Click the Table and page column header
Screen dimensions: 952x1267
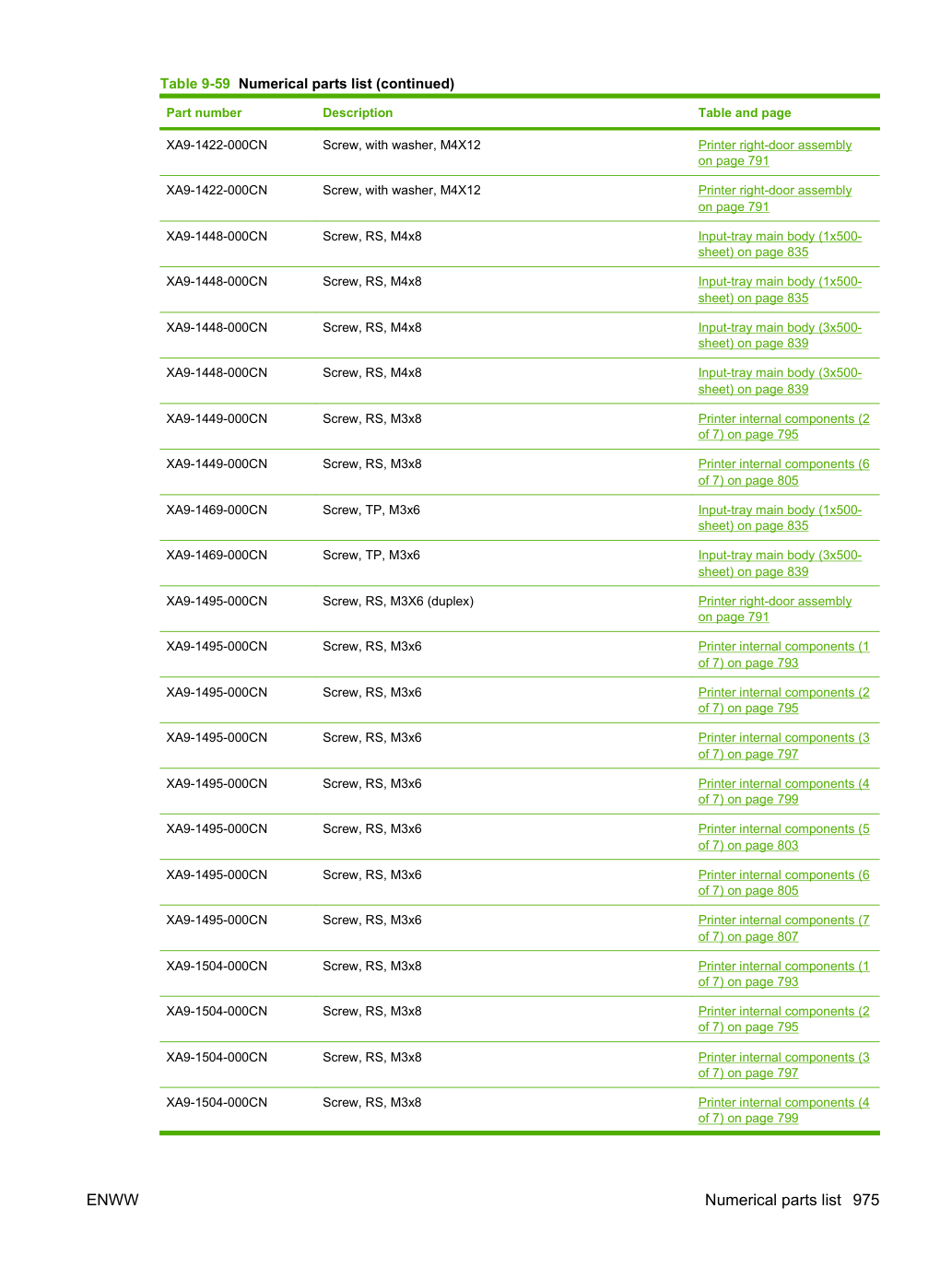(x=745, y=112)
